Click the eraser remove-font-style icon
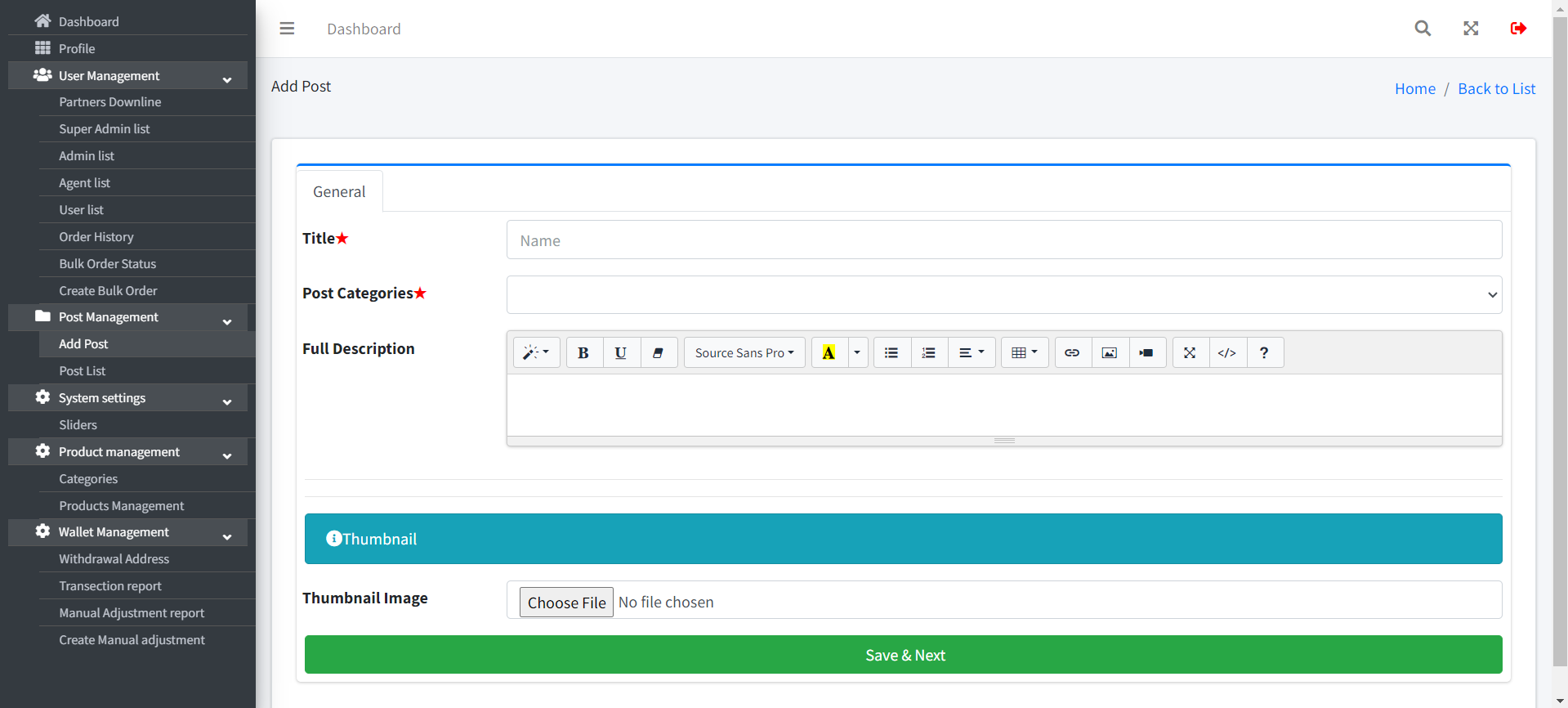 point(659,353)
